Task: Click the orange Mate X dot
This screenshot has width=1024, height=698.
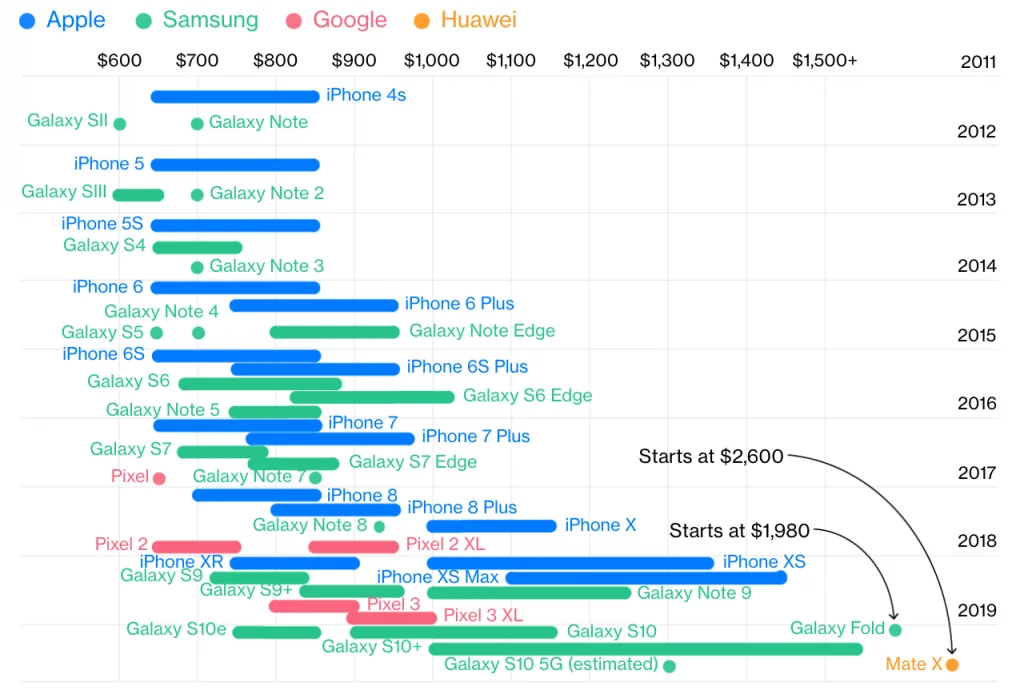Action: coord(952,665)
